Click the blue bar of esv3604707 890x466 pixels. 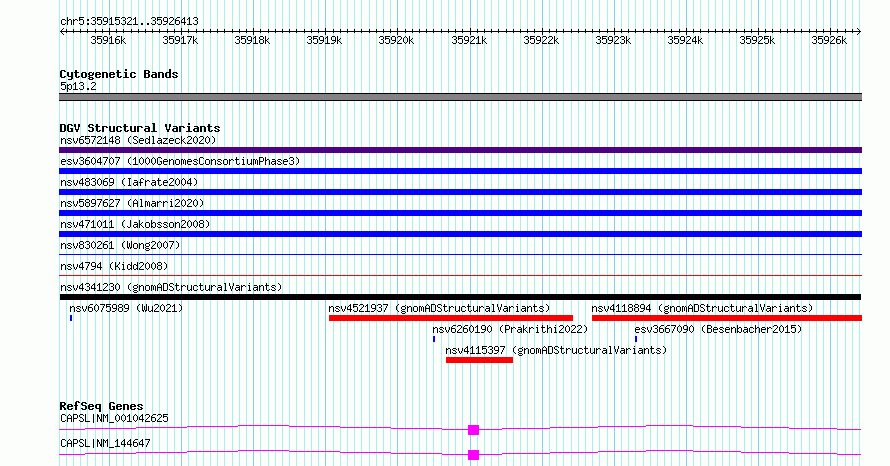(460, 171)
